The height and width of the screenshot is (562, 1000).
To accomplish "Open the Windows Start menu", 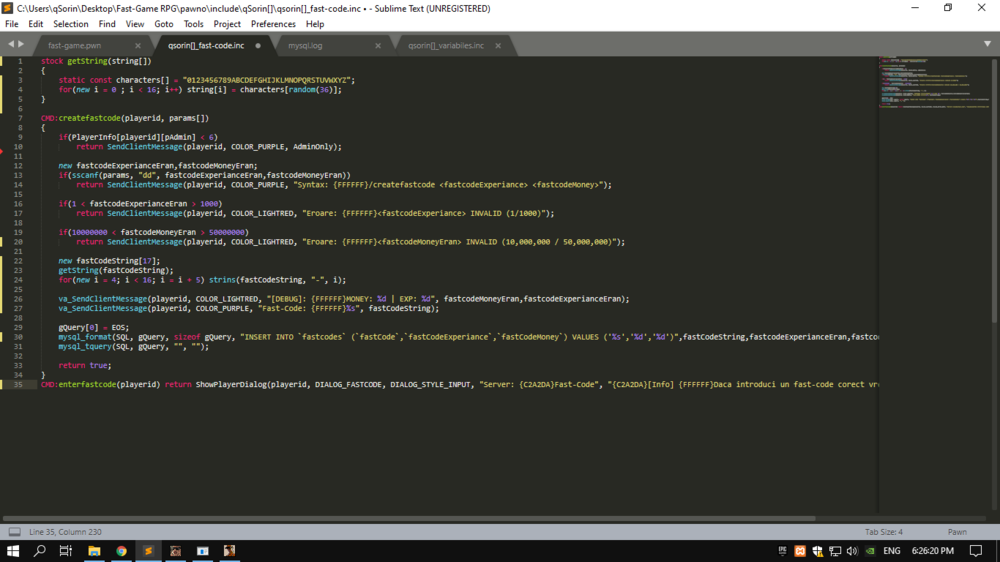I will 13,551.
